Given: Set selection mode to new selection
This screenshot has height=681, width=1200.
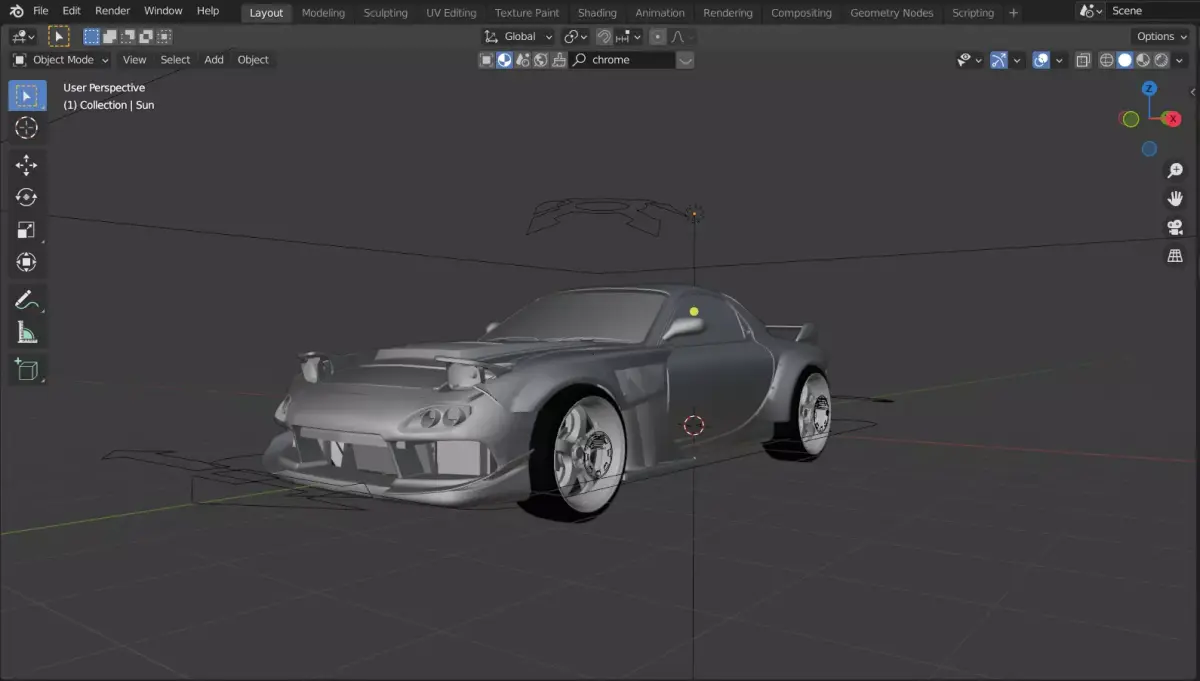Looking at the screenshot, I should [x=92, y=36].
